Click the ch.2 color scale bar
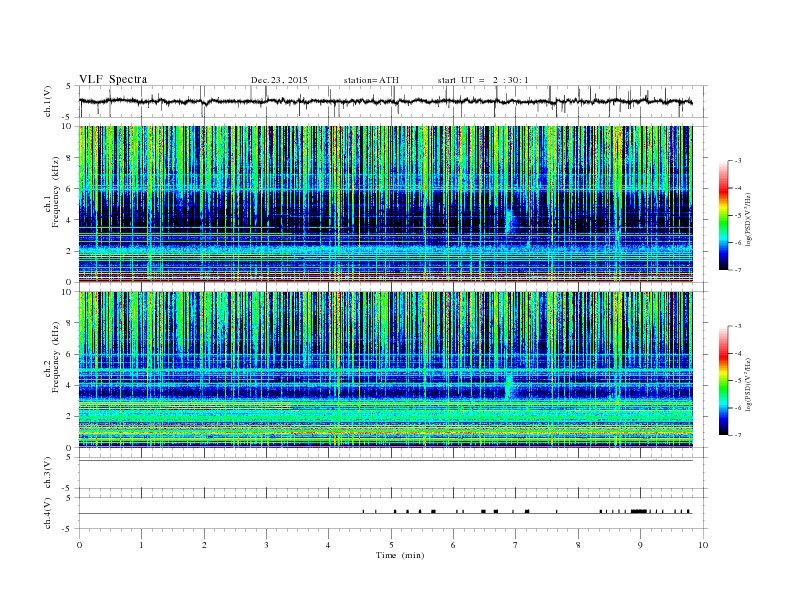This screenshot has width=792, height=612. [724, 381]
